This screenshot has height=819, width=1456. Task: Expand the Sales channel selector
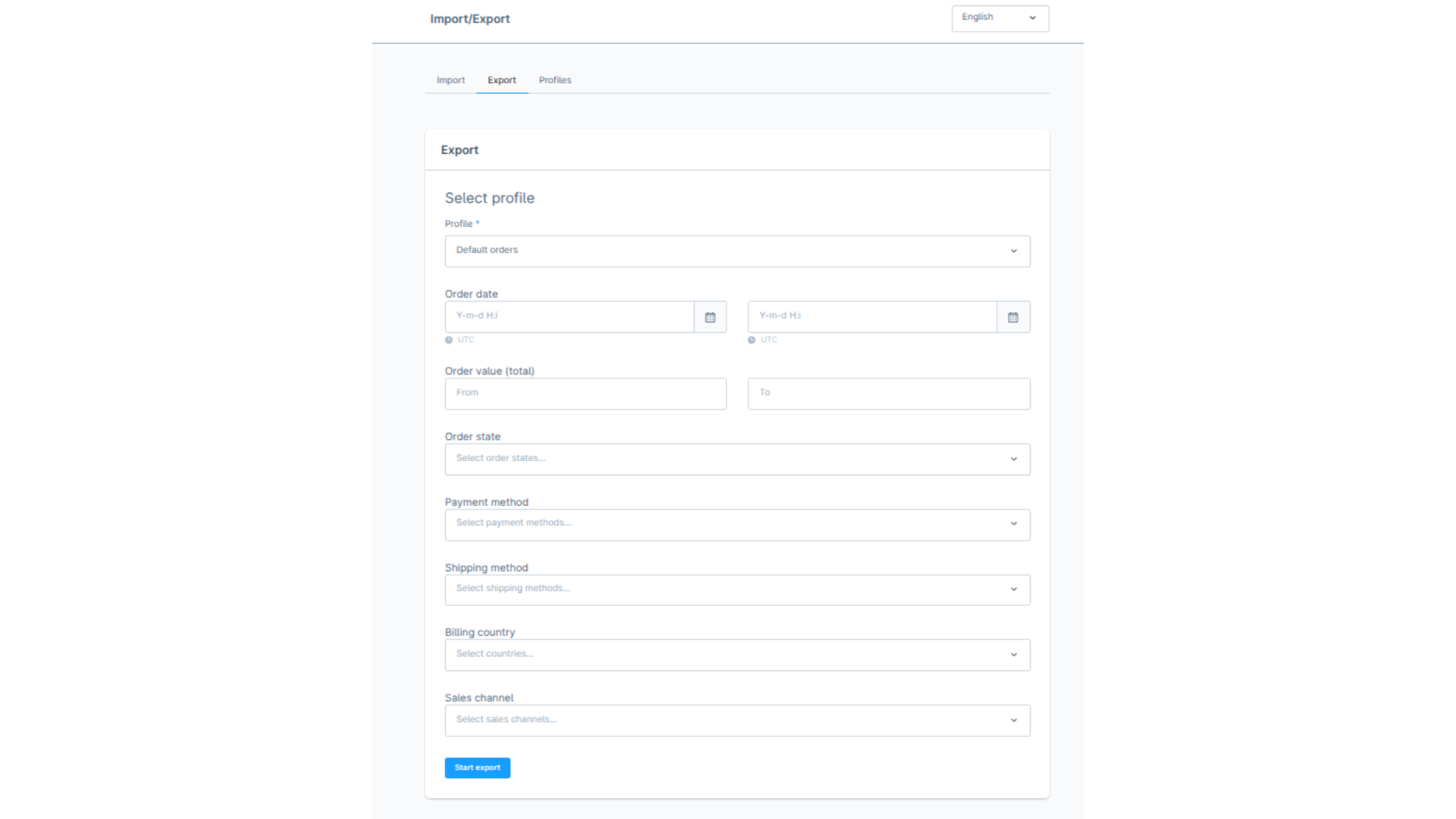point(736,720)
